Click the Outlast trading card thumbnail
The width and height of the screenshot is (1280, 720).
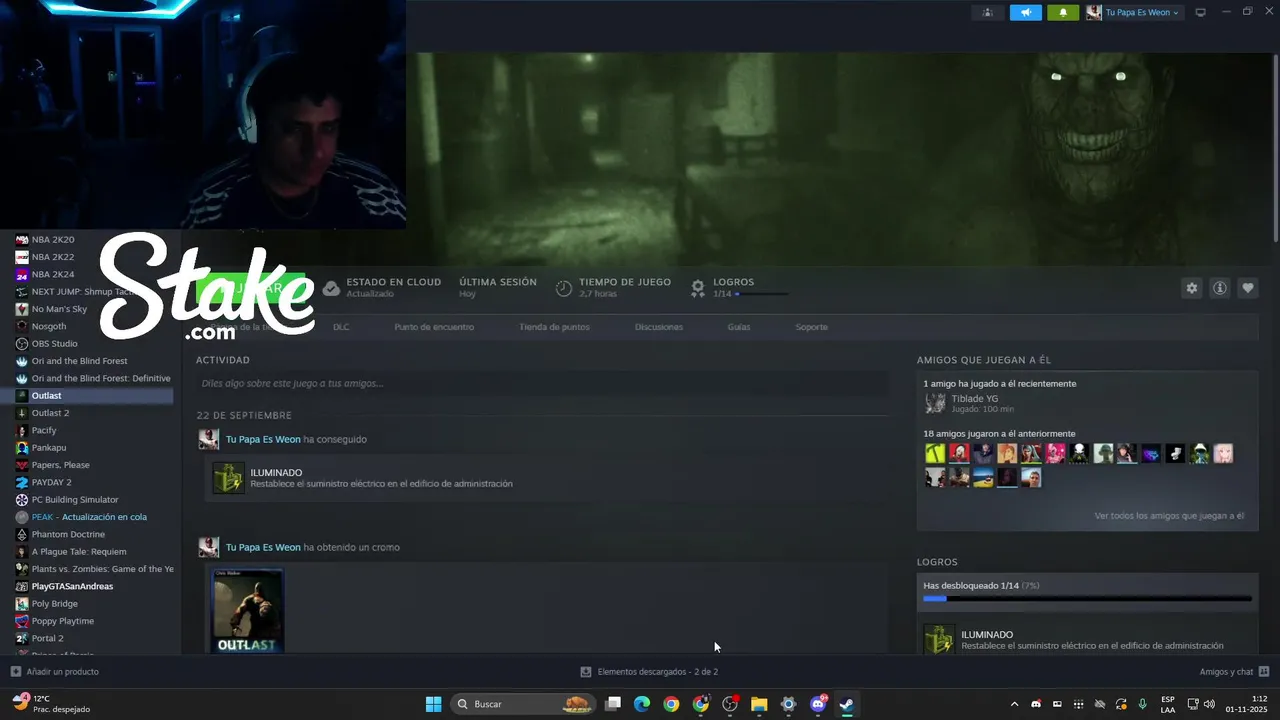pos(247,611)
